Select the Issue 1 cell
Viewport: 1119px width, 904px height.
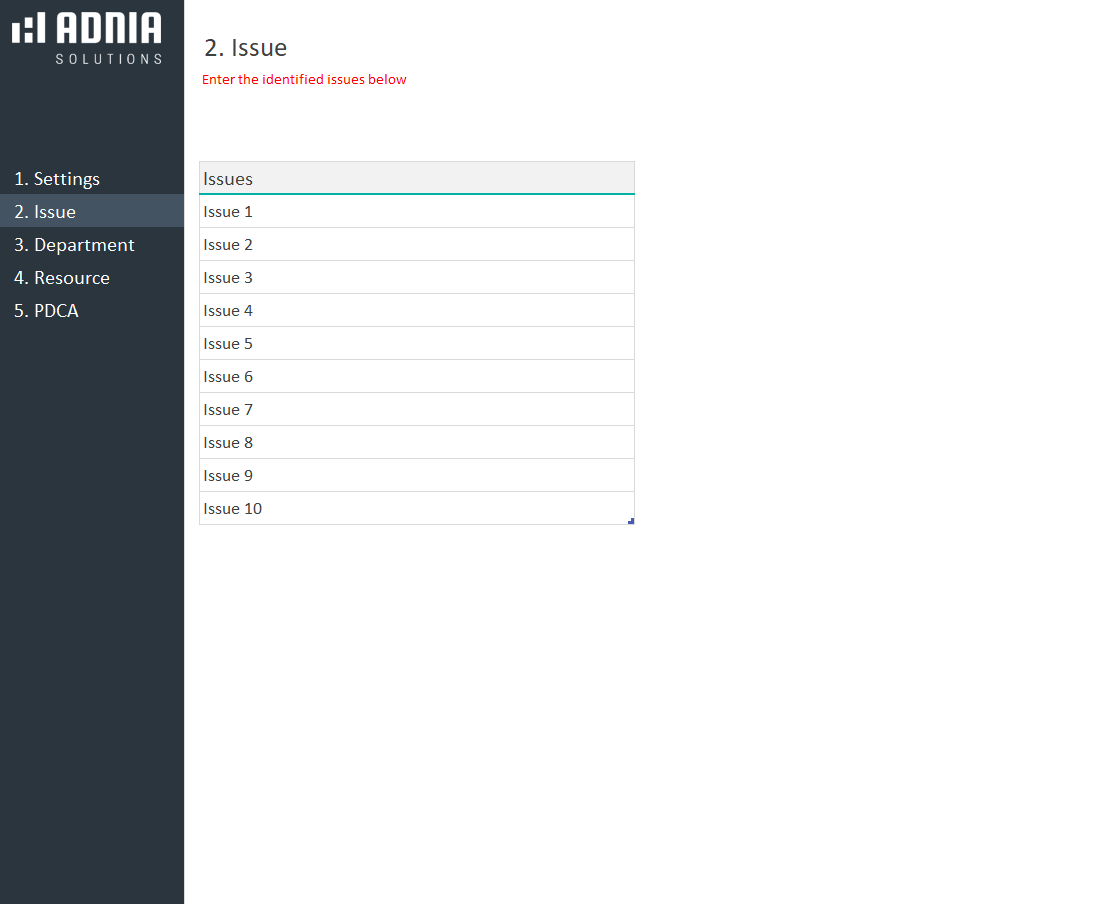(416, 212)
